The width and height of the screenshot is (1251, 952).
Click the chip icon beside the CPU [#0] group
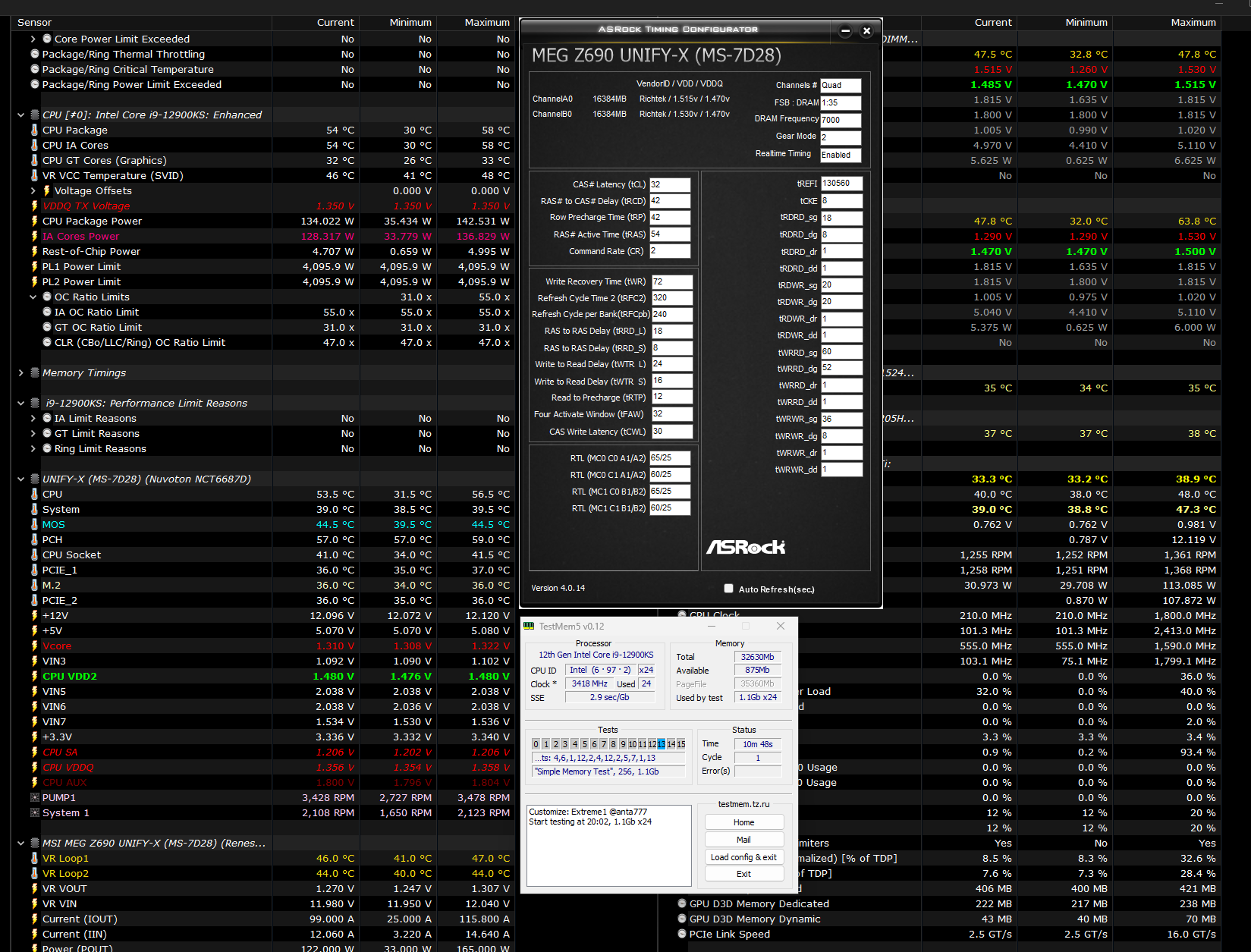[x=35, y=115]
